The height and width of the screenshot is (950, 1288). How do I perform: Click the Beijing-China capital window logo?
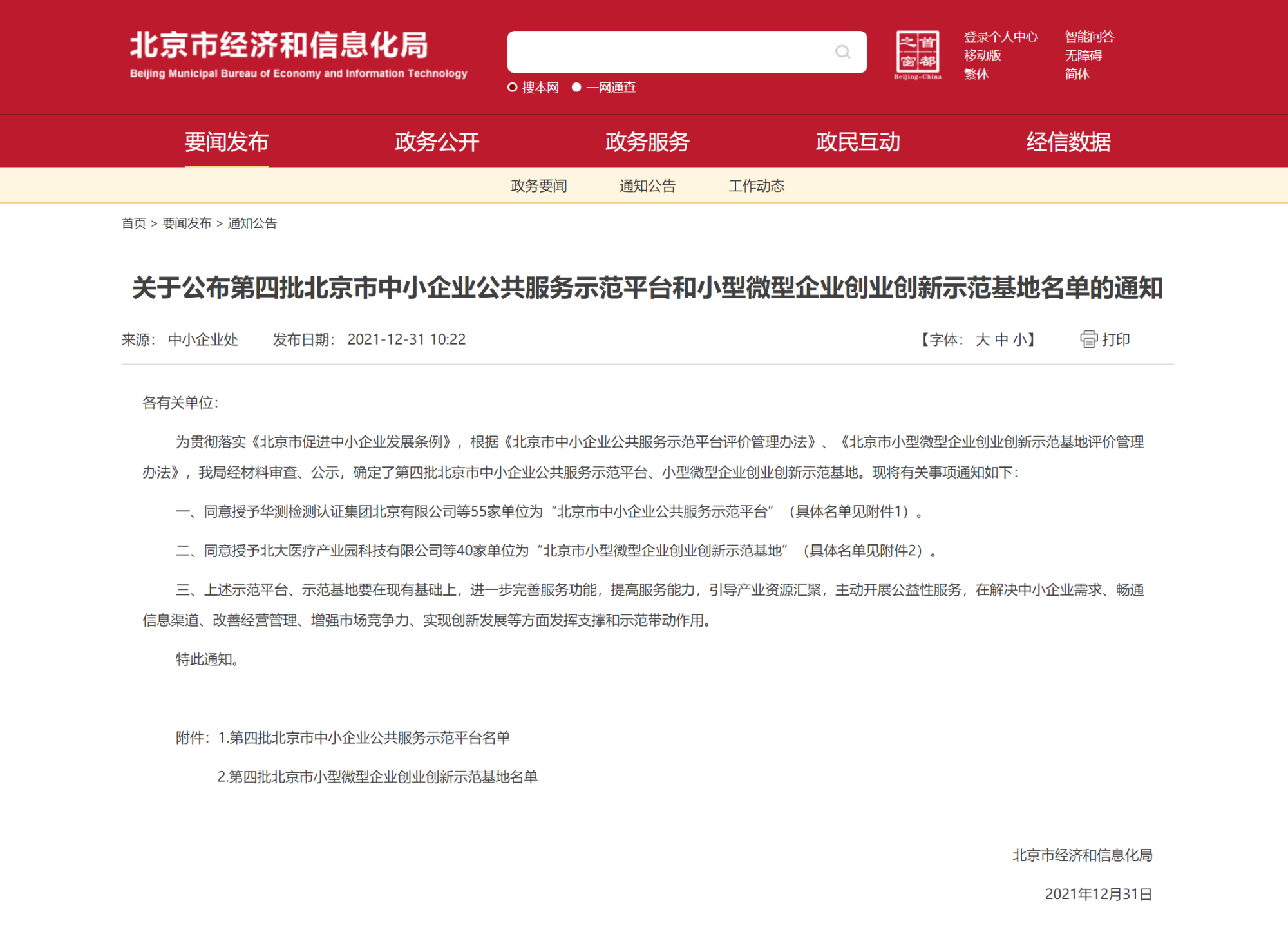[x=918, y=53]
